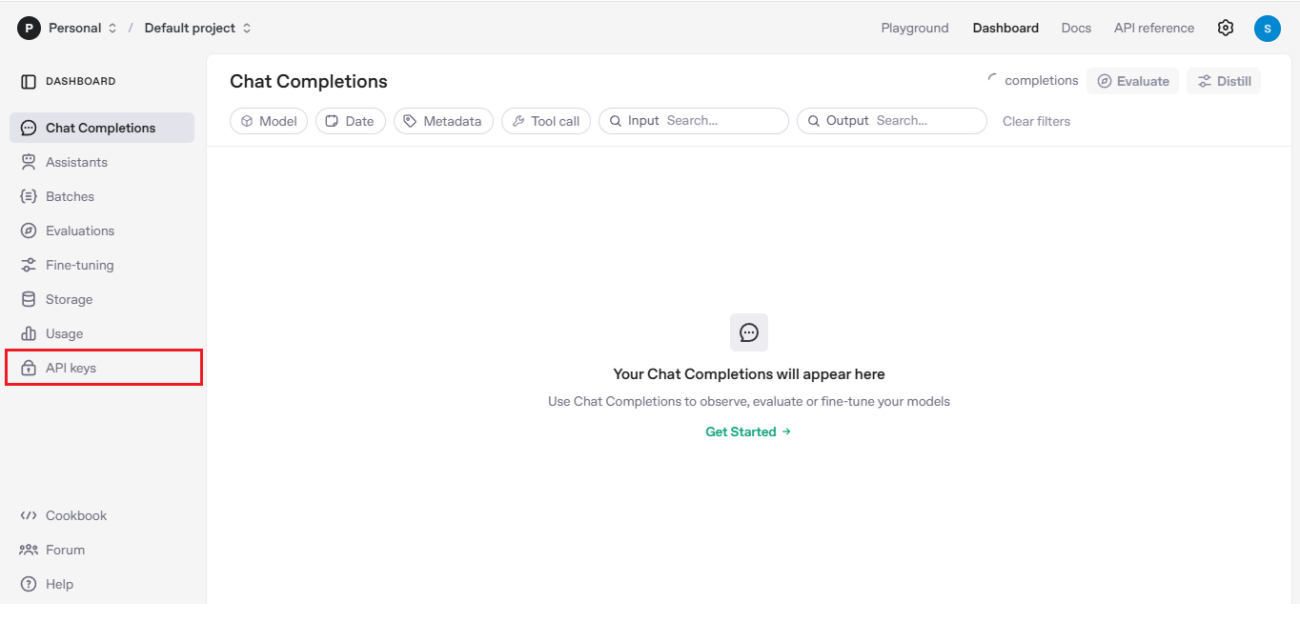Screen dimensions: 1300x622
Task: Open the Cookbook resource
Action: pyautogui.click(x=75, y=515)
